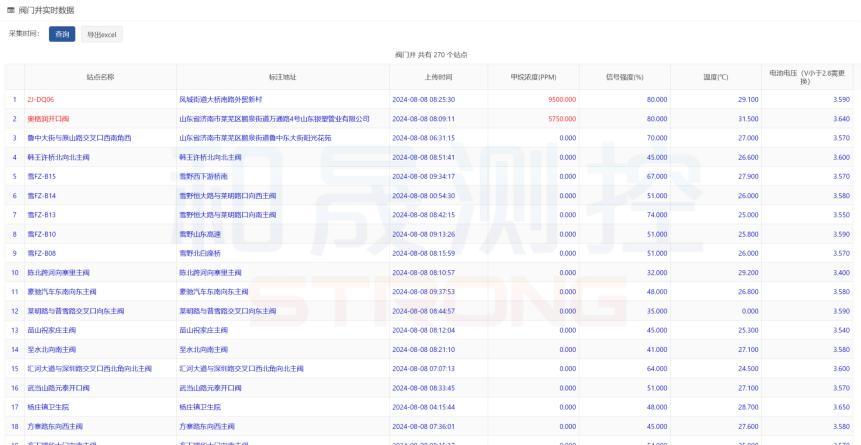Click battery voltage 3.550 for 雪FZ-B13
The width and height of the screenshot is (861, 445).
pos(841,215)
